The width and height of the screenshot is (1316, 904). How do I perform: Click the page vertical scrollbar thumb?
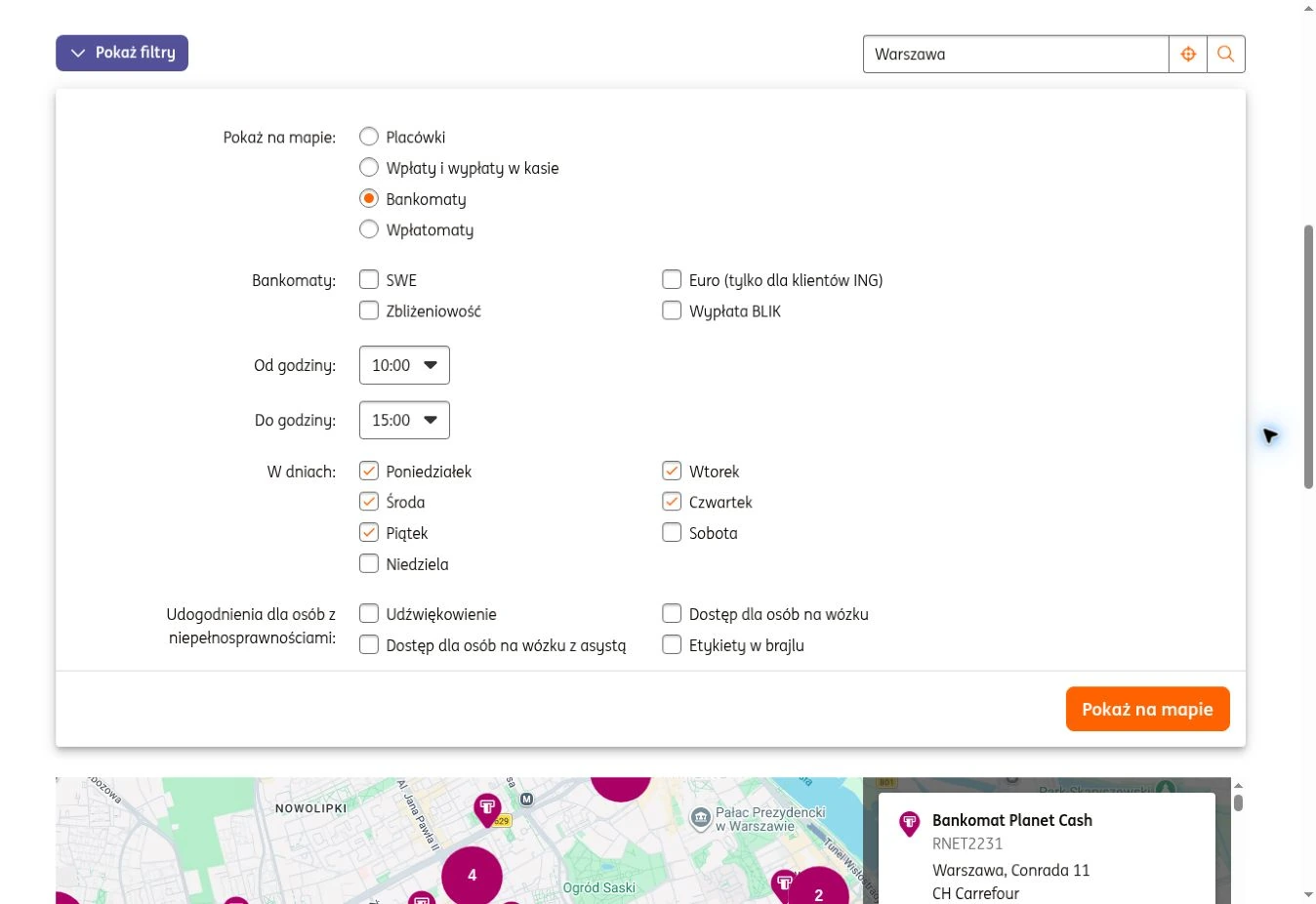pos(1309,356)
